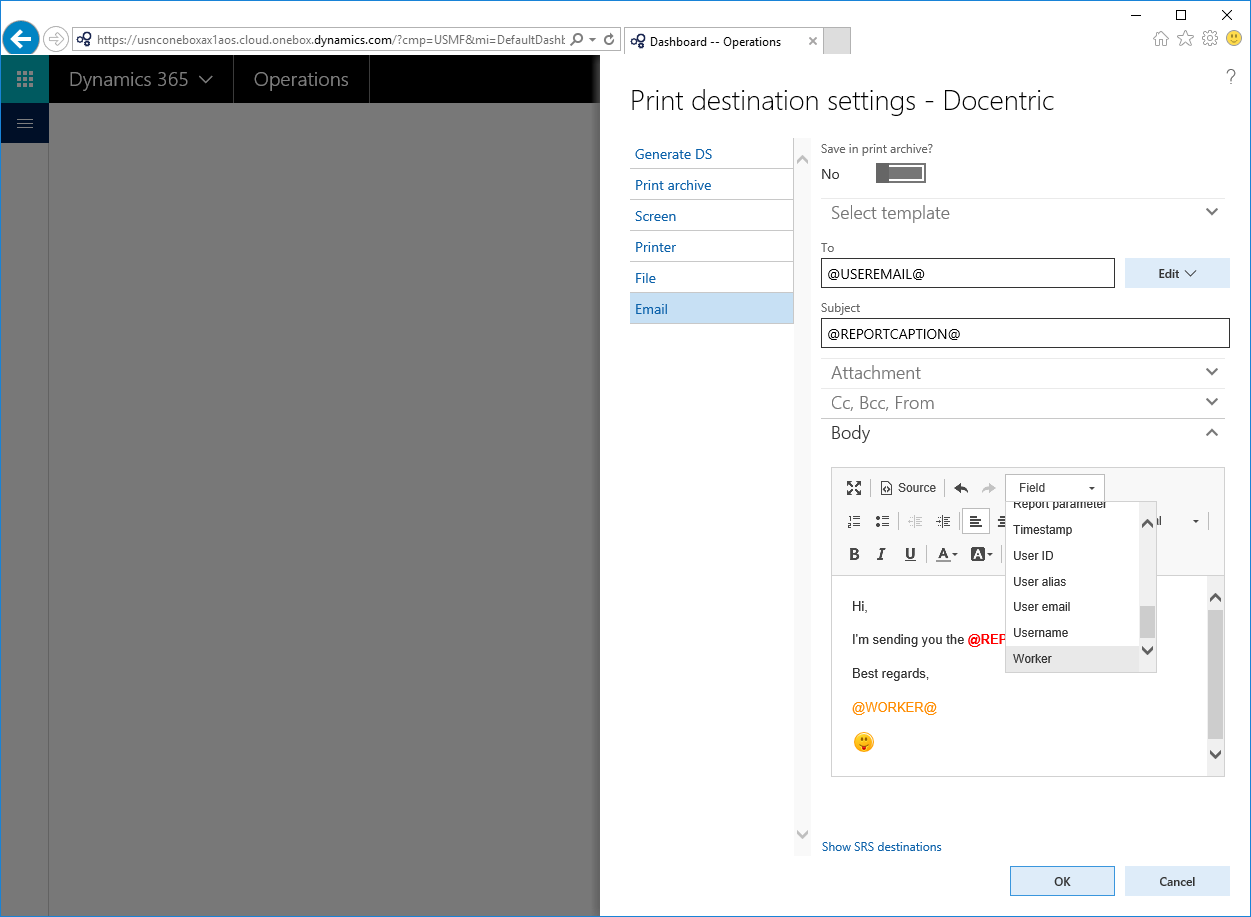1251x917 pixels.
Task: Open browser favorites star
Action: 1186,39
